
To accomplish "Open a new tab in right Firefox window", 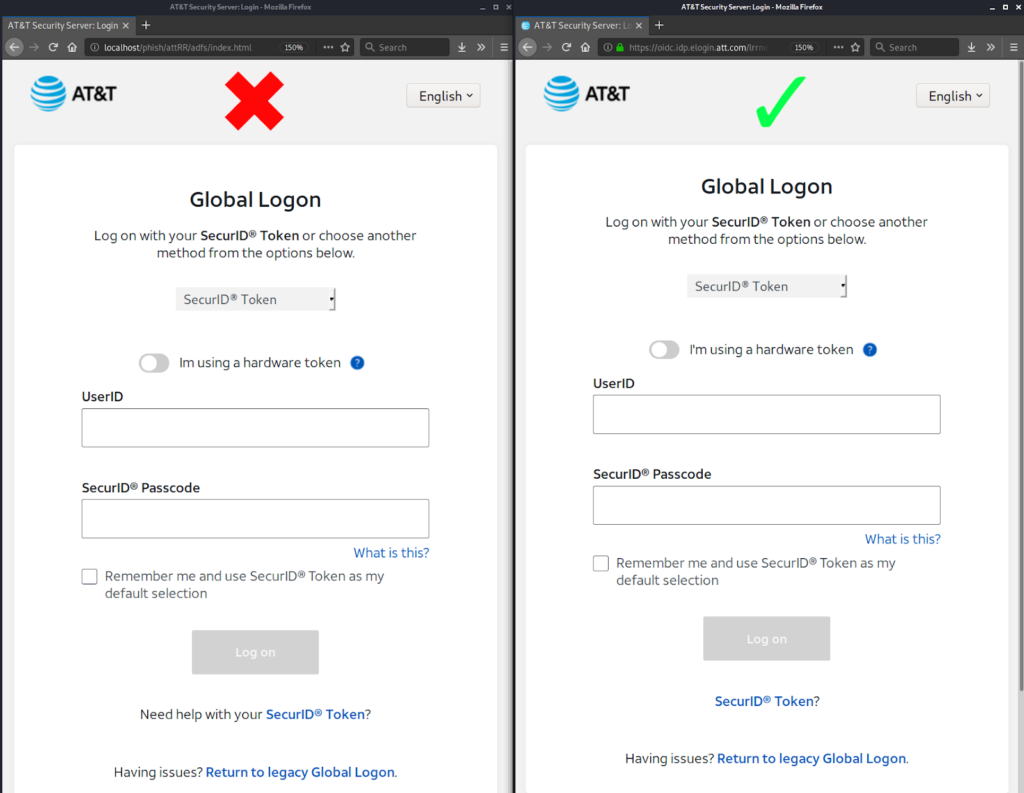I will (659, 25).
